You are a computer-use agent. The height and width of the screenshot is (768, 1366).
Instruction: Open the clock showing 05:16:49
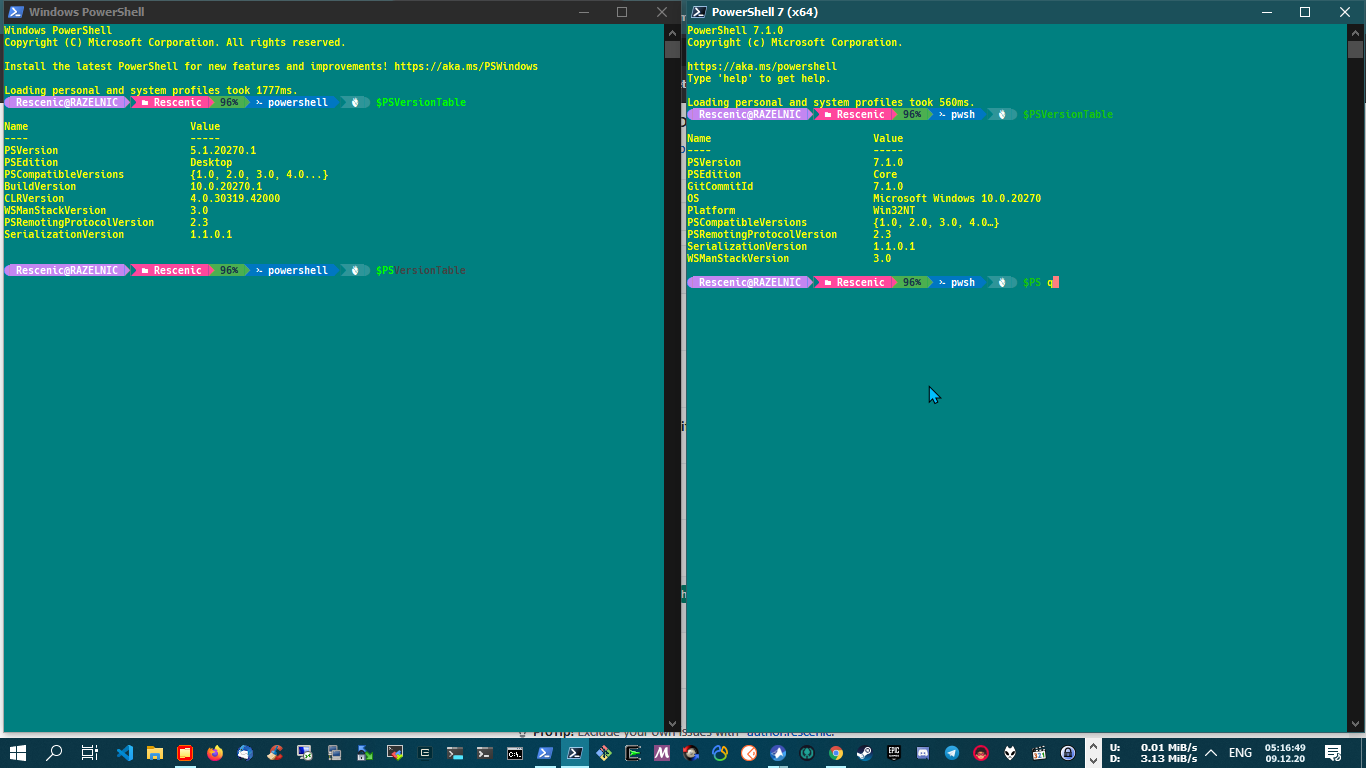pyautogui.click(x=1285, y=753)
